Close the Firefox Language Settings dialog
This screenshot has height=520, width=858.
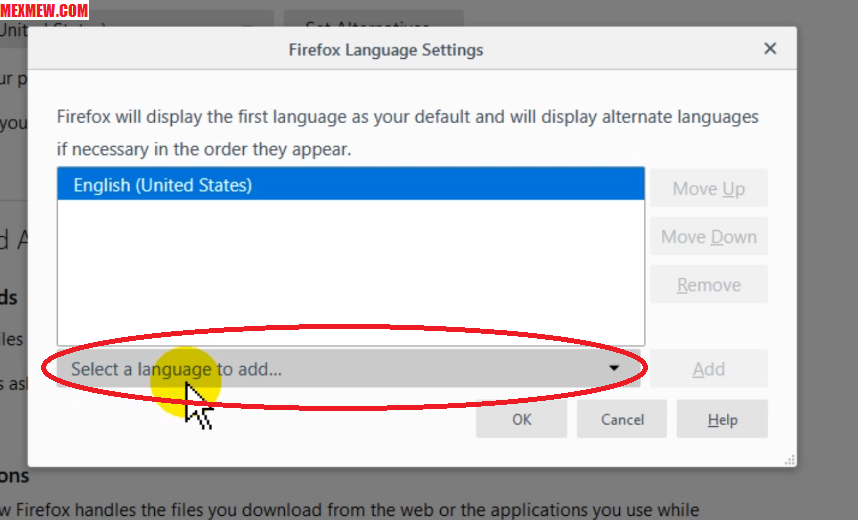coord(770,49)
